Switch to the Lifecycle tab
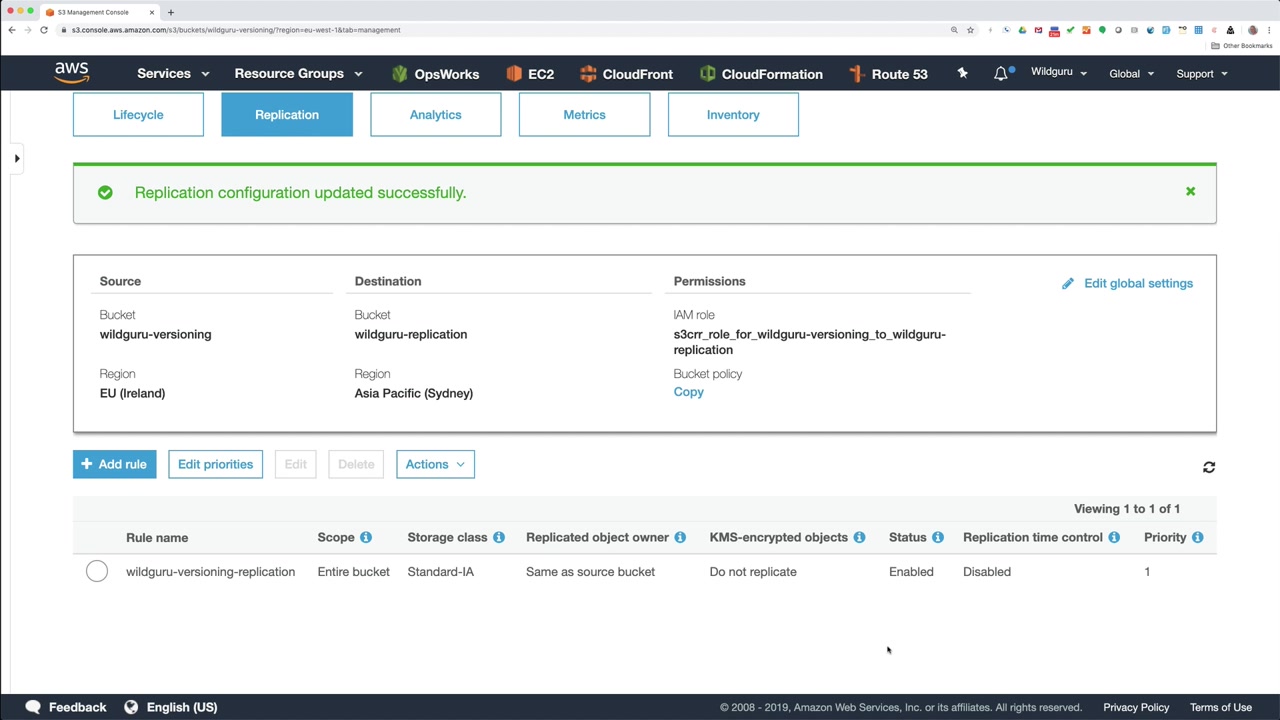 click(138, 114)
